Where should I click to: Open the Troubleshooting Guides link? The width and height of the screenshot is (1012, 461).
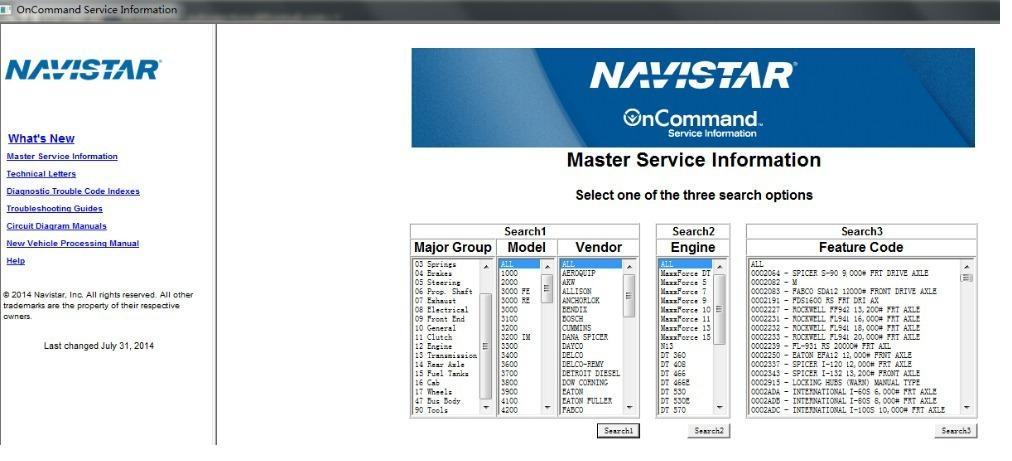click(54, 209)
